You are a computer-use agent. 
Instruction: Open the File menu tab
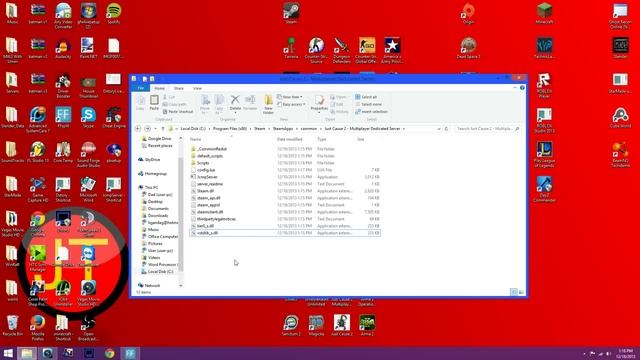pyautogui.click(x=141, y=88)
